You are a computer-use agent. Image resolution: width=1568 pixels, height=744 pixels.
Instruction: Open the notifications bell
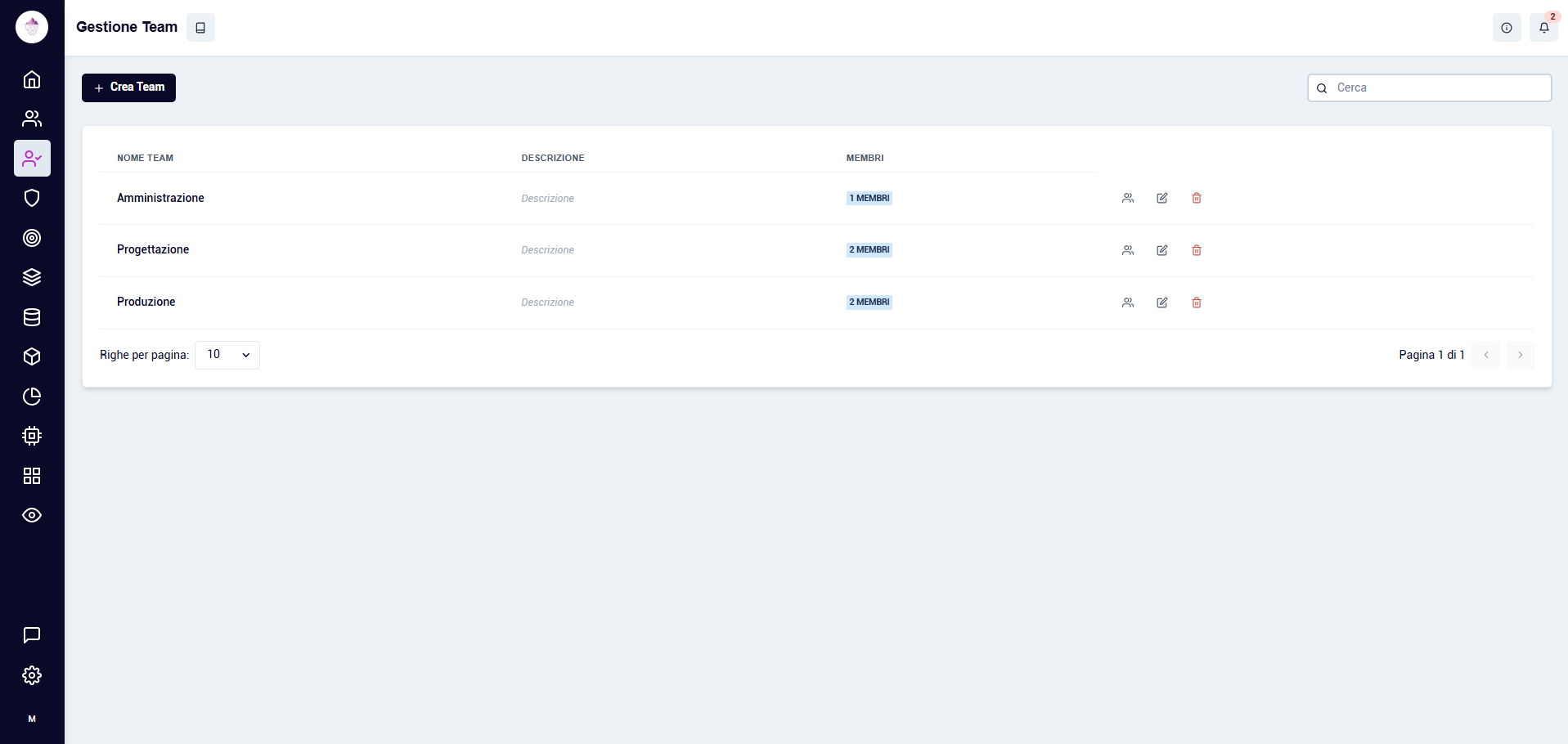pos(1544,27)
